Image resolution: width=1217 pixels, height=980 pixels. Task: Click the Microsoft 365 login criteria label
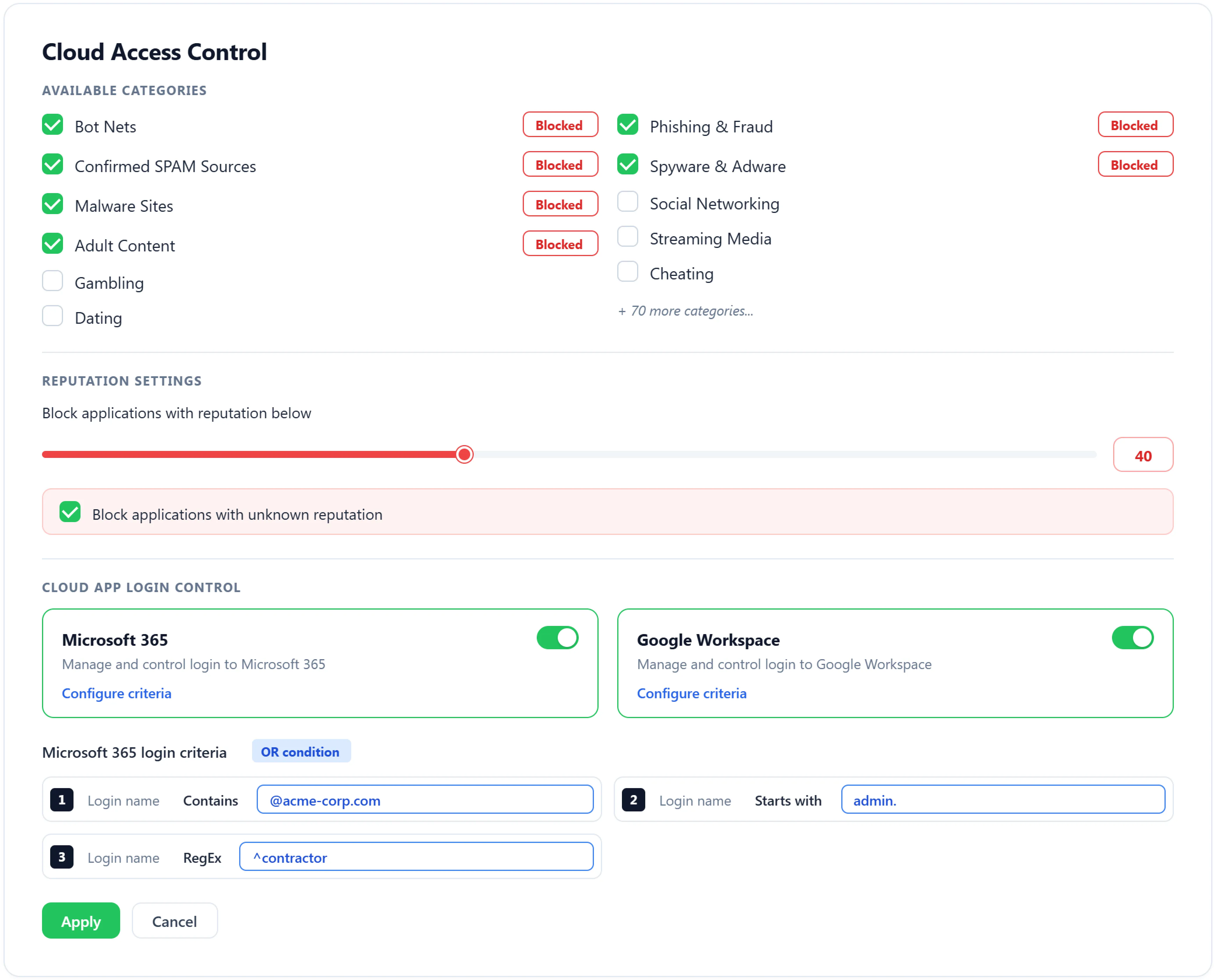click(134, 752)
